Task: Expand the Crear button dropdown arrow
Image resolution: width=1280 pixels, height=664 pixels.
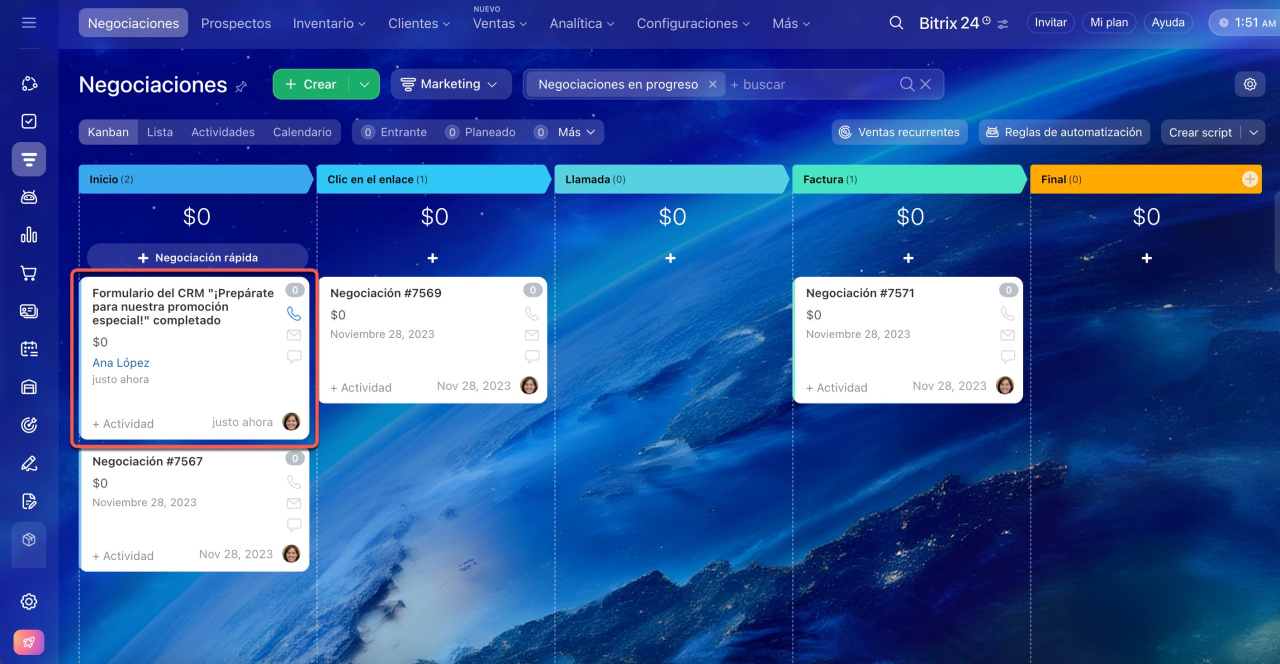Action: [365, 85]
